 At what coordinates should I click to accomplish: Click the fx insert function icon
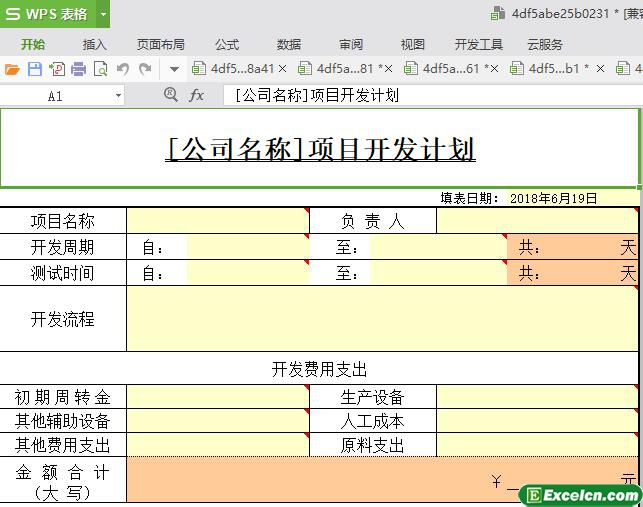click(x=197, y=95)
